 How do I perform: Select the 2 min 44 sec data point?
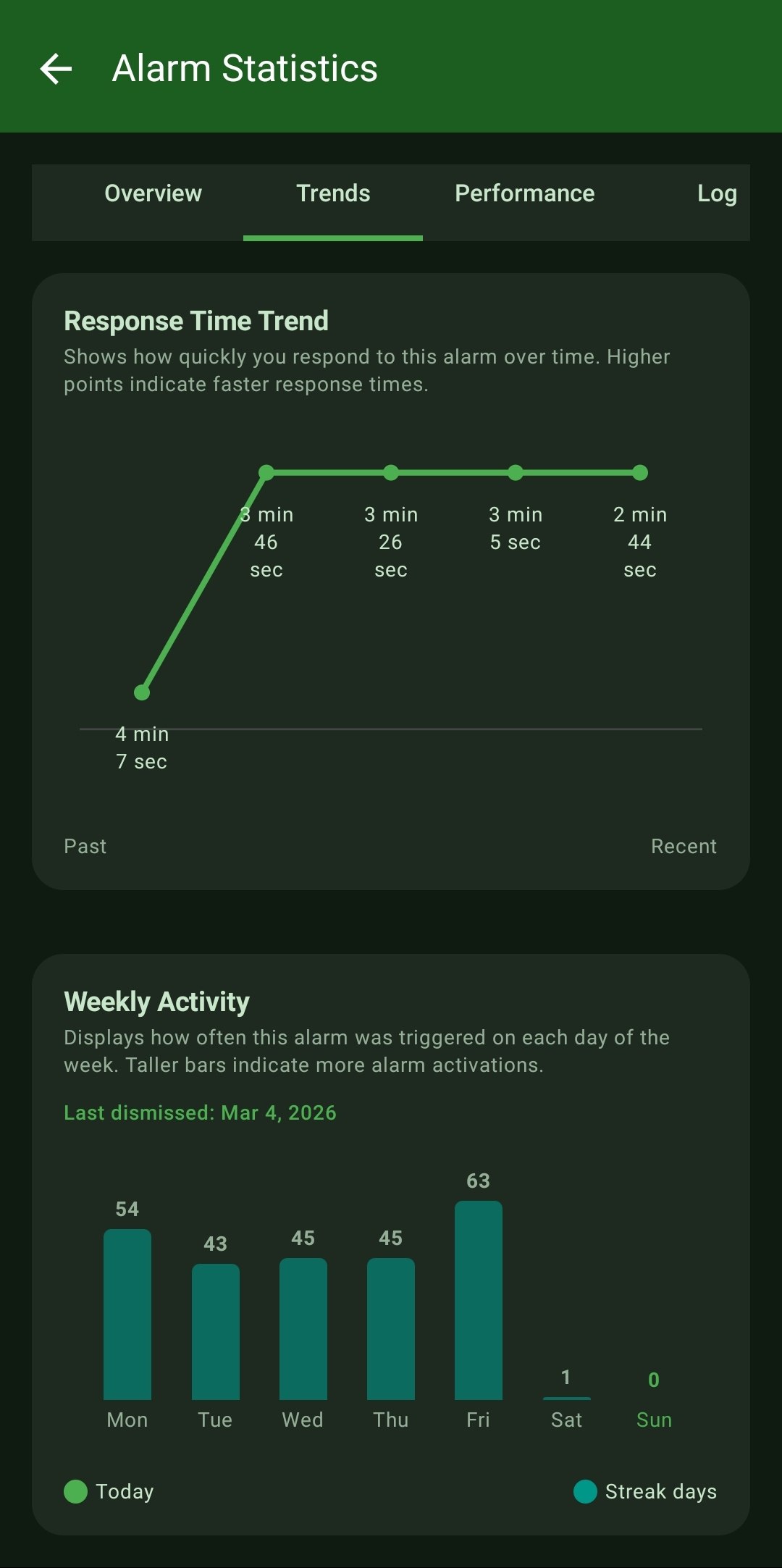coord(640,473)
